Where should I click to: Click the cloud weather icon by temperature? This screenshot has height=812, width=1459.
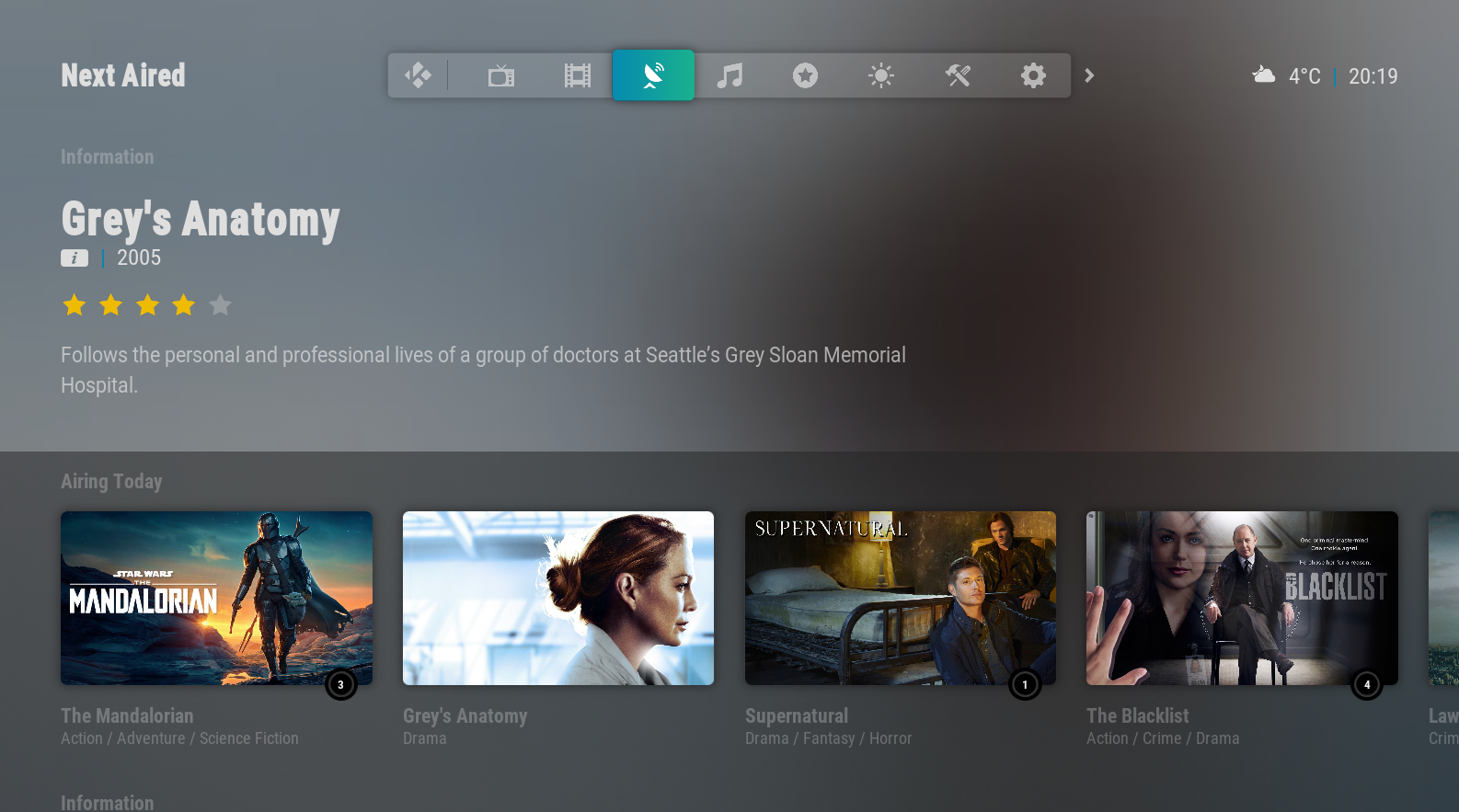(x=1264, y=74)
